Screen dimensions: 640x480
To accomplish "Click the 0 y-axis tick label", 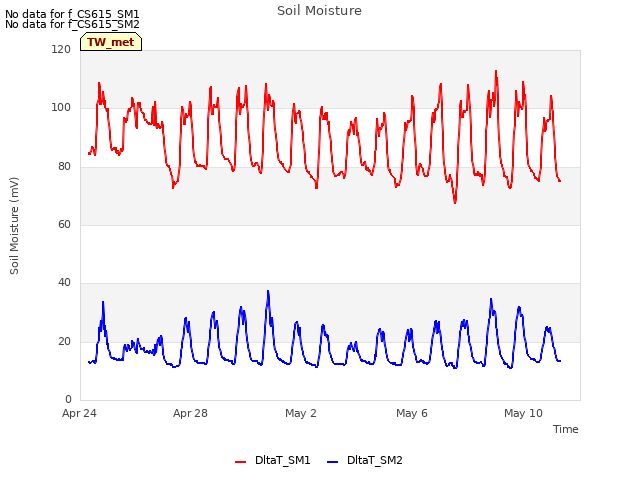I will click(68, 399).
